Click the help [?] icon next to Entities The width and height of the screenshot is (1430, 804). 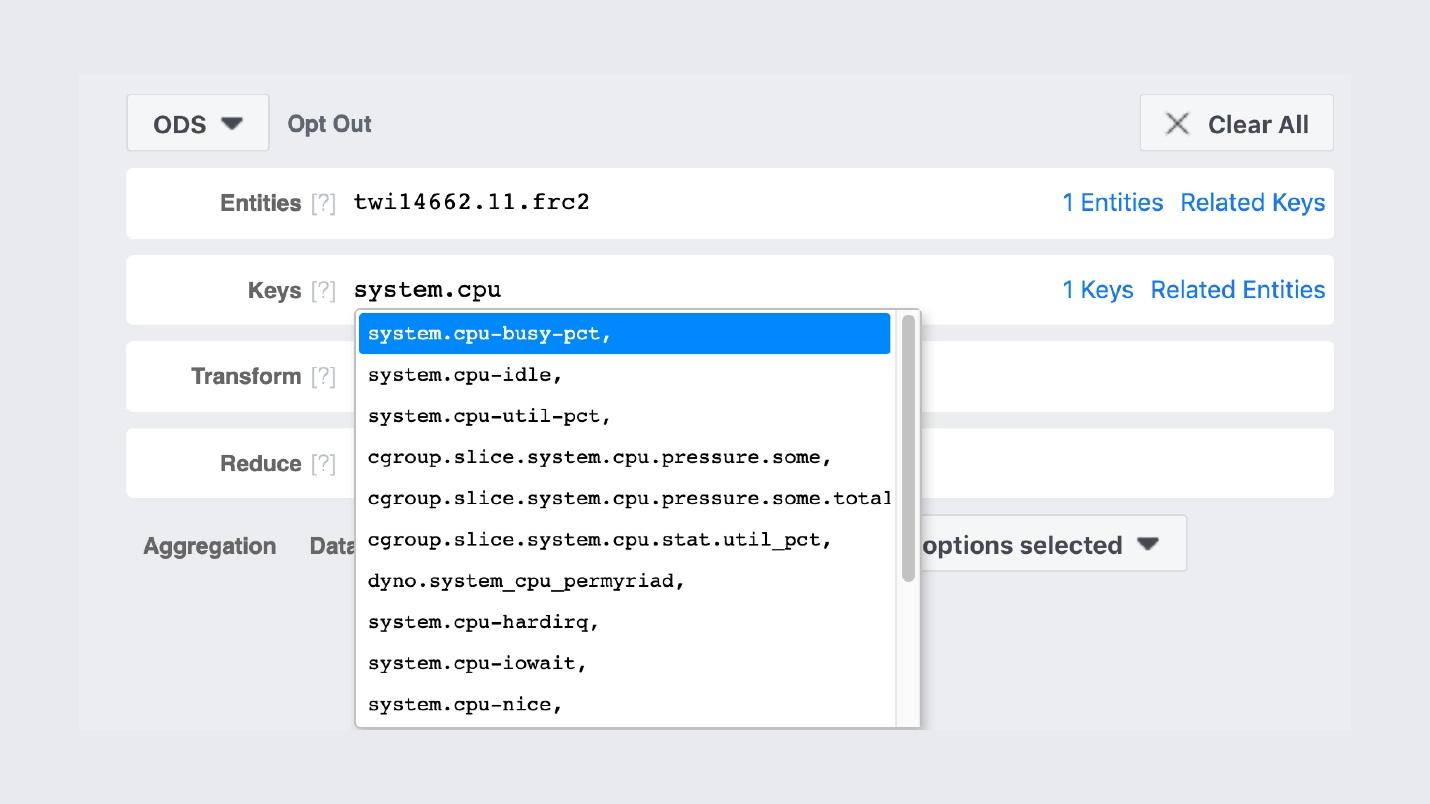coord(323,203)
